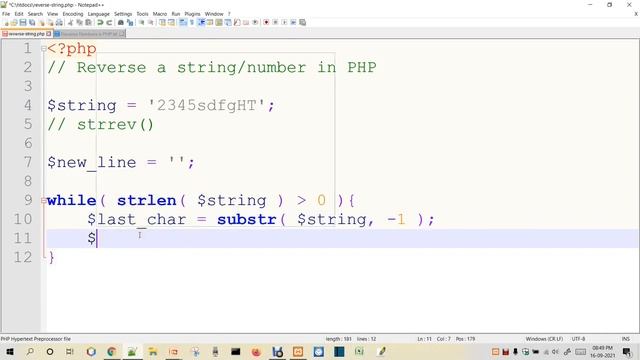The image size is (640, 360).
Task: Click the substr function on line 10
Action: point(247,220)
